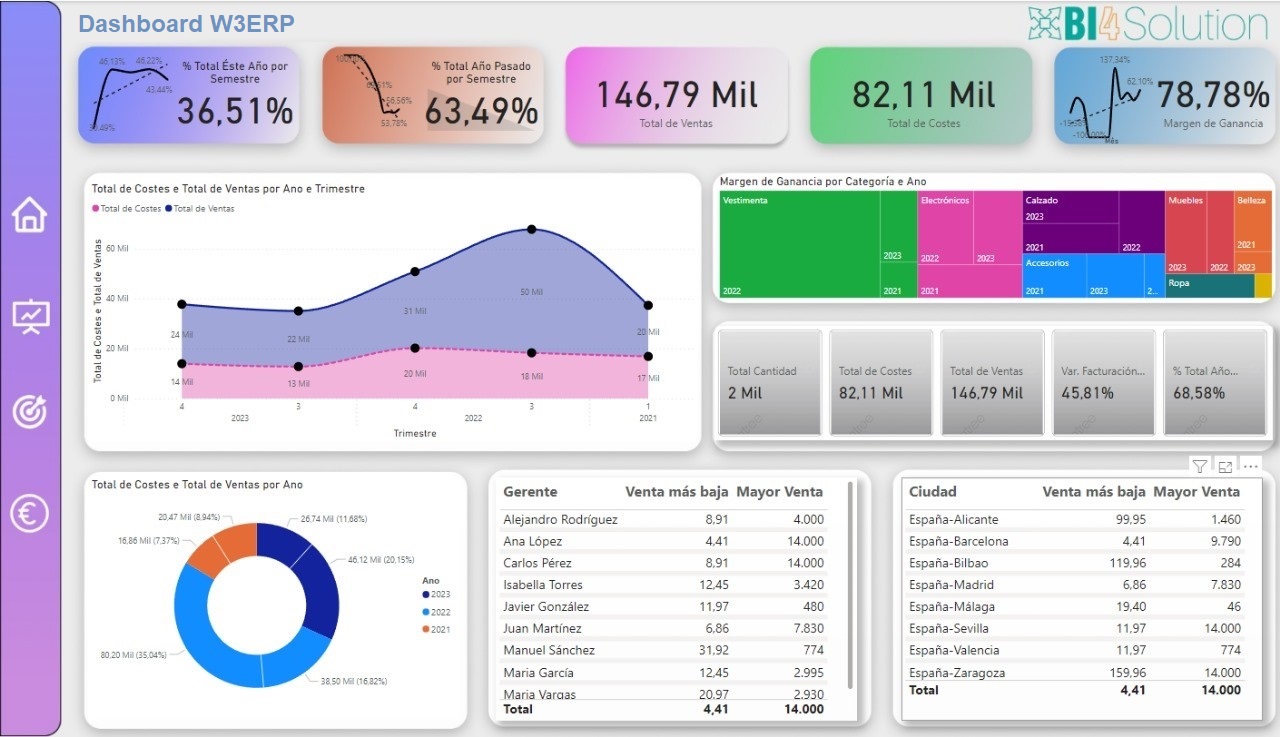This screenshot has height=737, width=1280.
Task: Toggle Total de Ventas legend item
Action: pos(200,209)
